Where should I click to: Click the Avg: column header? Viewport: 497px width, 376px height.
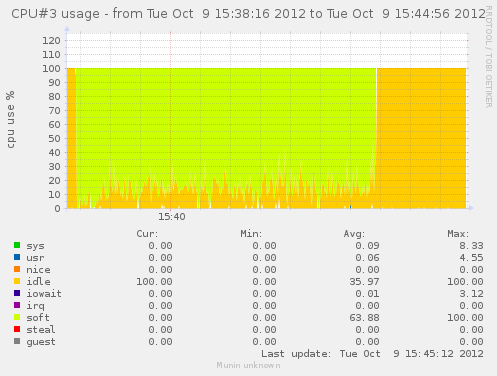(355, 234)
